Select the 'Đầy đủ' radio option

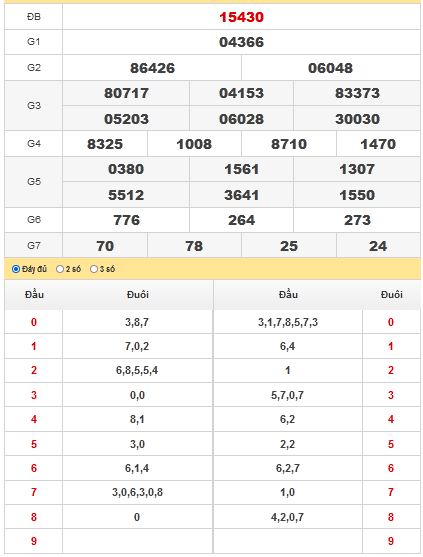(x=16, y=269)
